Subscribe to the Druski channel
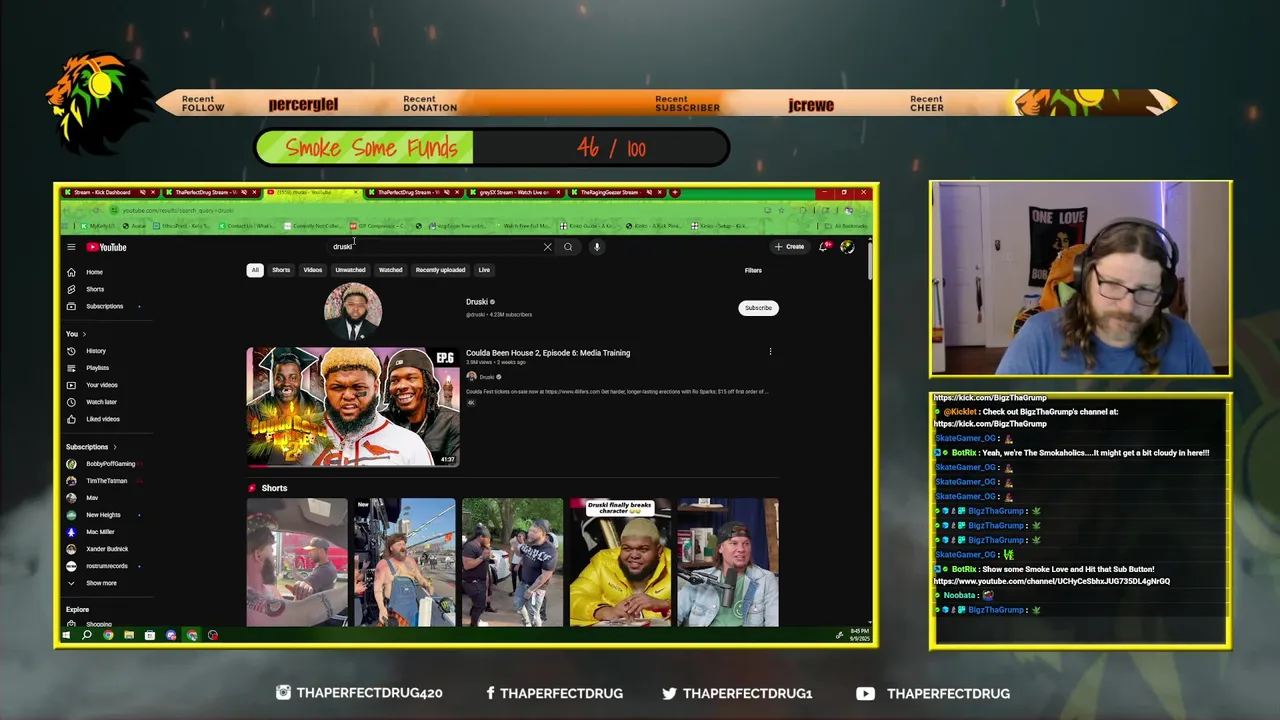The height and width of the screenshot is (720, 1280). 758,308
